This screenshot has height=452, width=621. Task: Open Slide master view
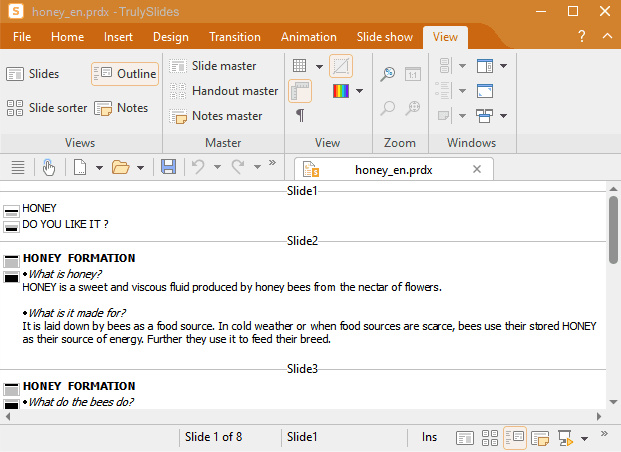(213, 66)
